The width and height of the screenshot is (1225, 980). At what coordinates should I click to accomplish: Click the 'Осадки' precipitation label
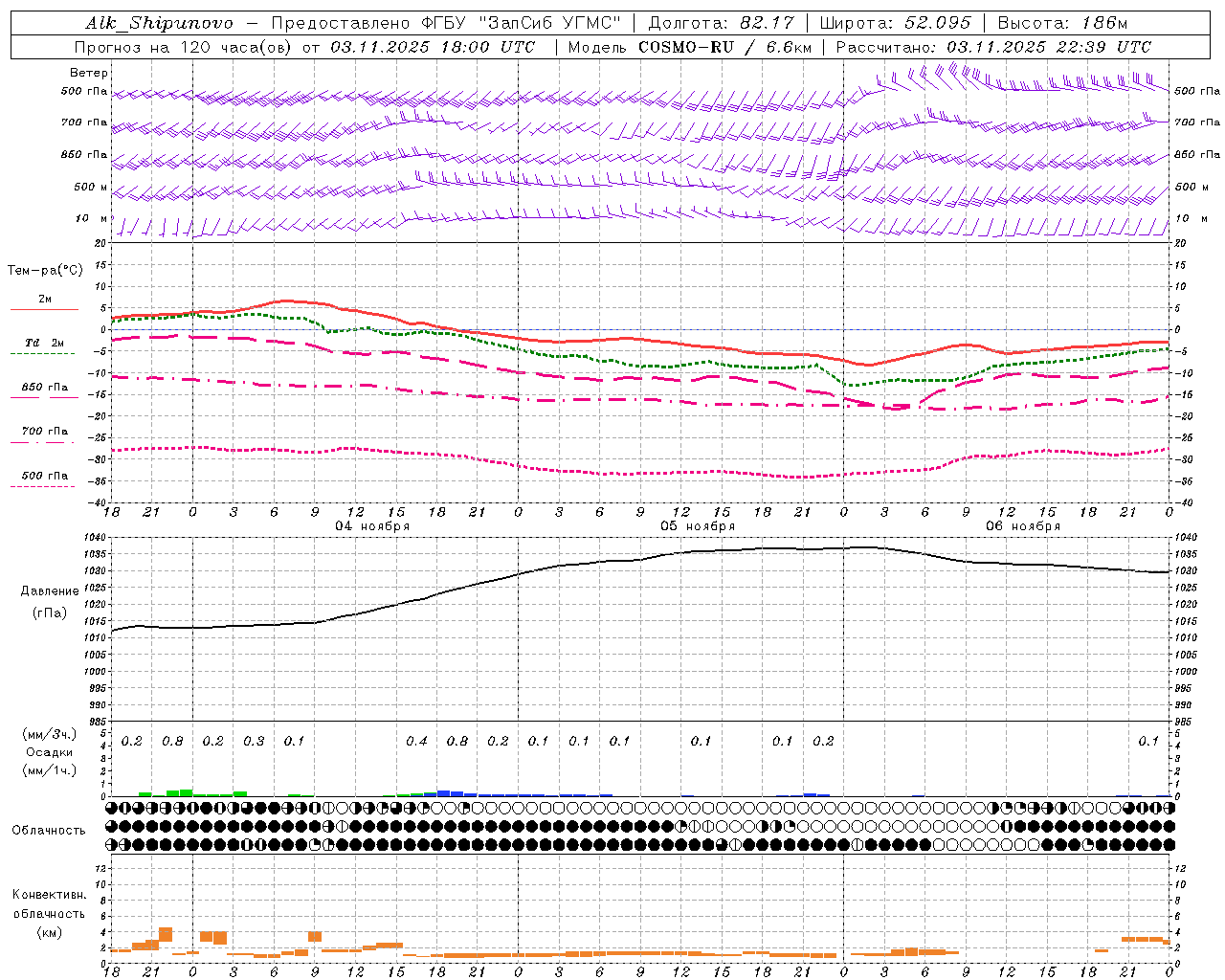50,752
